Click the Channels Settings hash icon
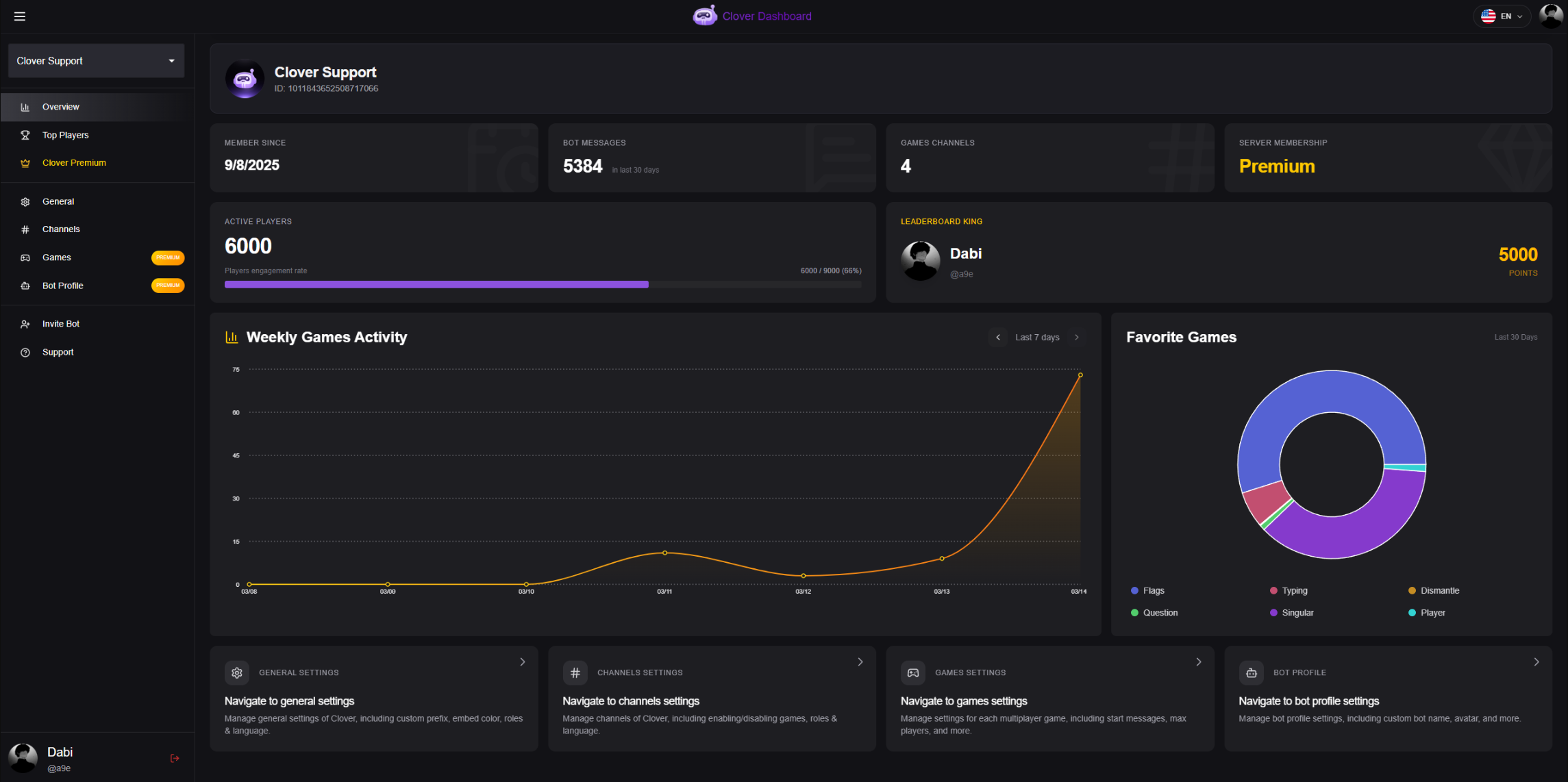This screenshot has width=1568, height=782. 575,672
